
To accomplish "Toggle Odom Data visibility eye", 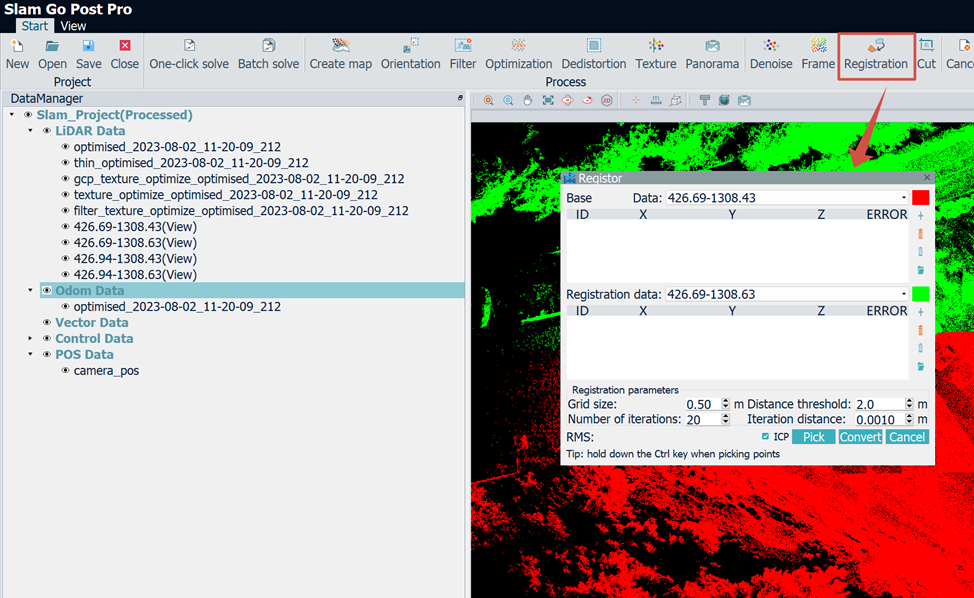I will tap(47, 291).
